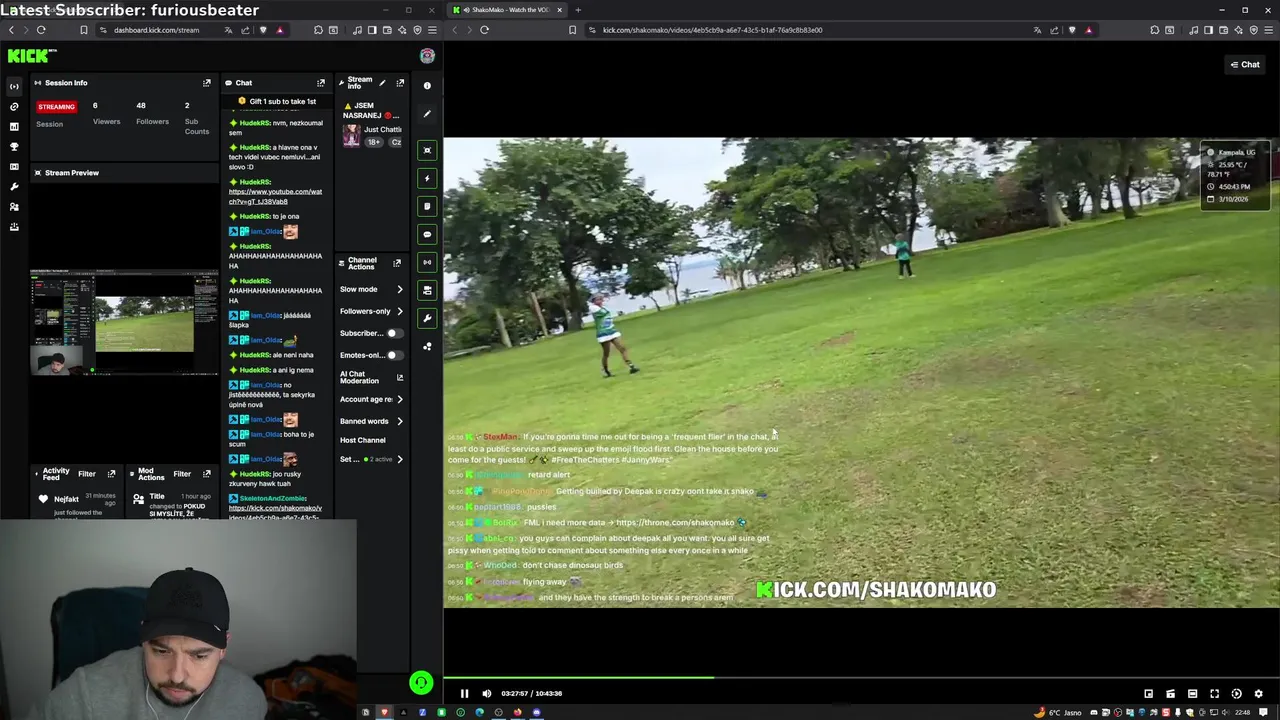This screenshot has width=1280, height=720.
Task: Open dashboard.kick.com/stream address bar
Action: pos(156,30)
